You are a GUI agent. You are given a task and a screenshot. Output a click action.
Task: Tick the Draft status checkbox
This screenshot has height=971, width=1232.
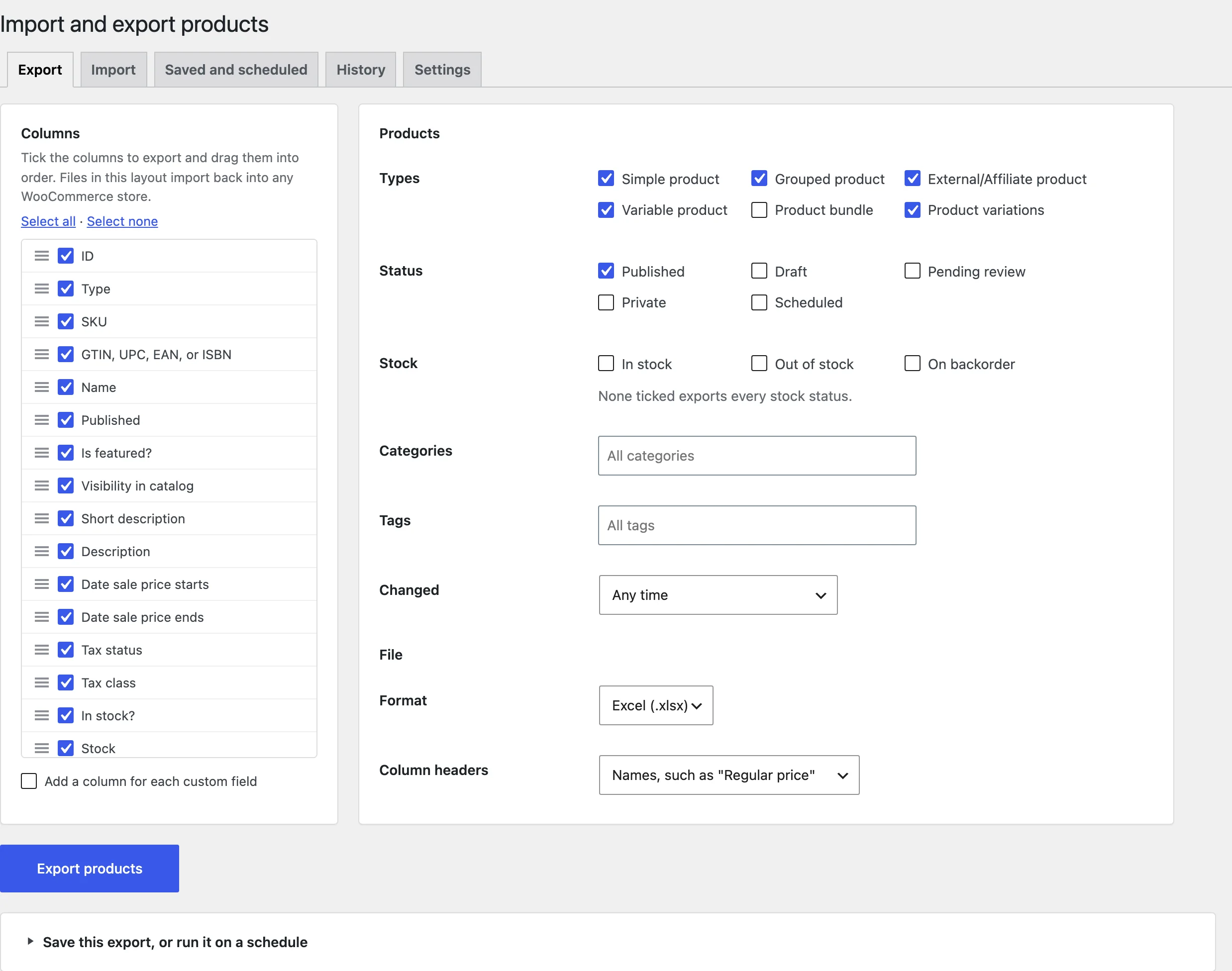pos(759,271)
